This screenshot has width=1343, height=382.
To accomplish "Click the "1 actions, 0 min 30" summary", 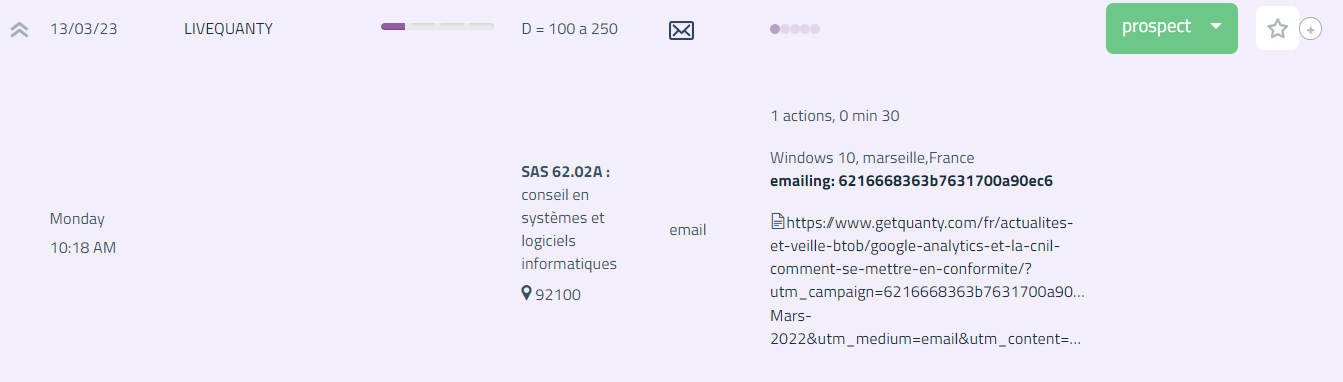I will (835, 116).
